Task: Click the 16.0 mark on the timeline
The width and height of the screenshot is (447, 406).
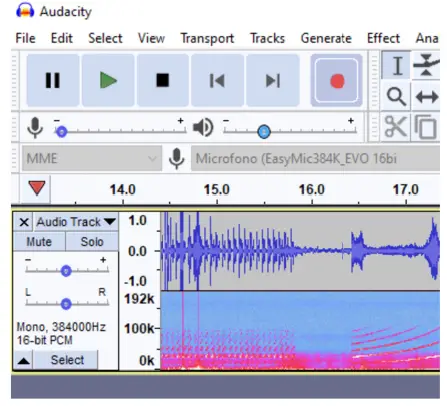Action: (x=311, y=190)
